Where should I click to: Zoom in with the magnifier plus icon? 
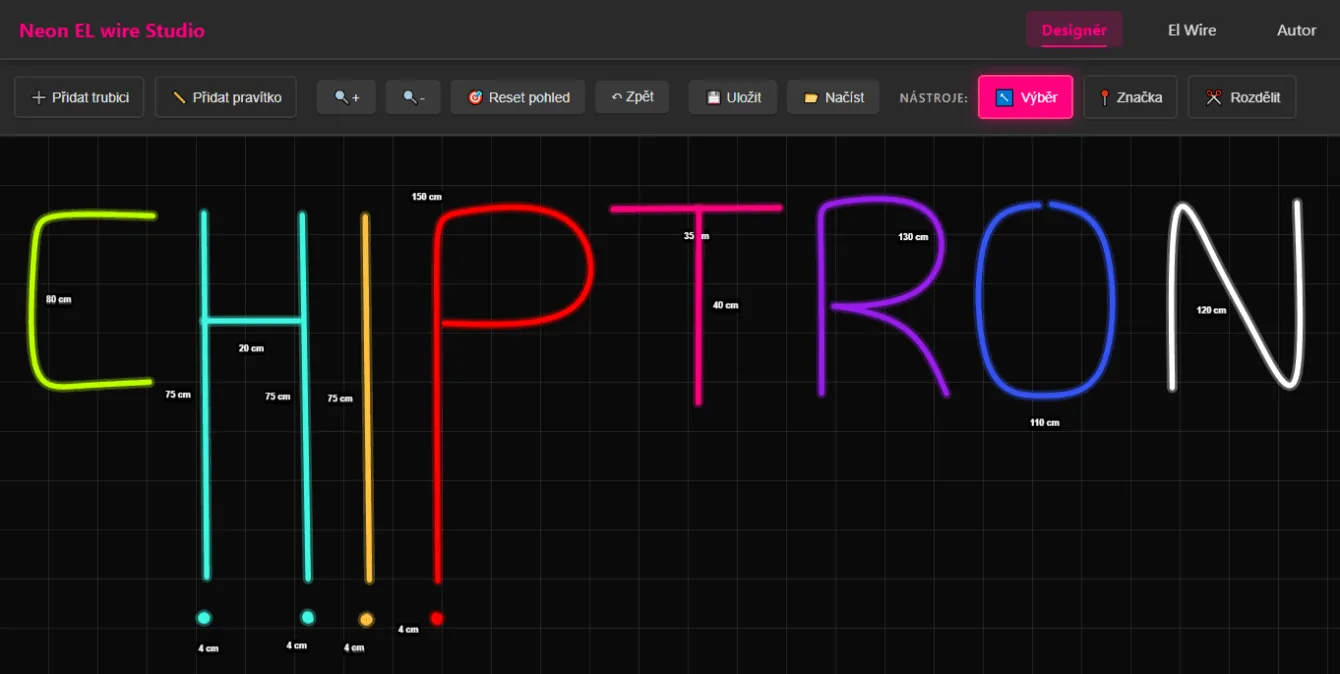click(346, 97)
